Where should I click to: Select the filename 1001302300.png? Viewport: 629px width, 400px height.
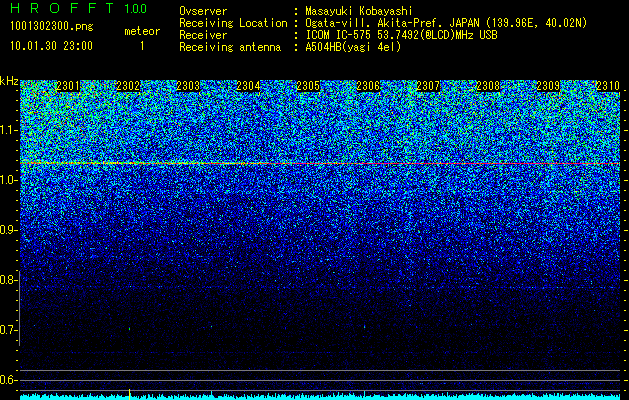click(x=52, y=27)
